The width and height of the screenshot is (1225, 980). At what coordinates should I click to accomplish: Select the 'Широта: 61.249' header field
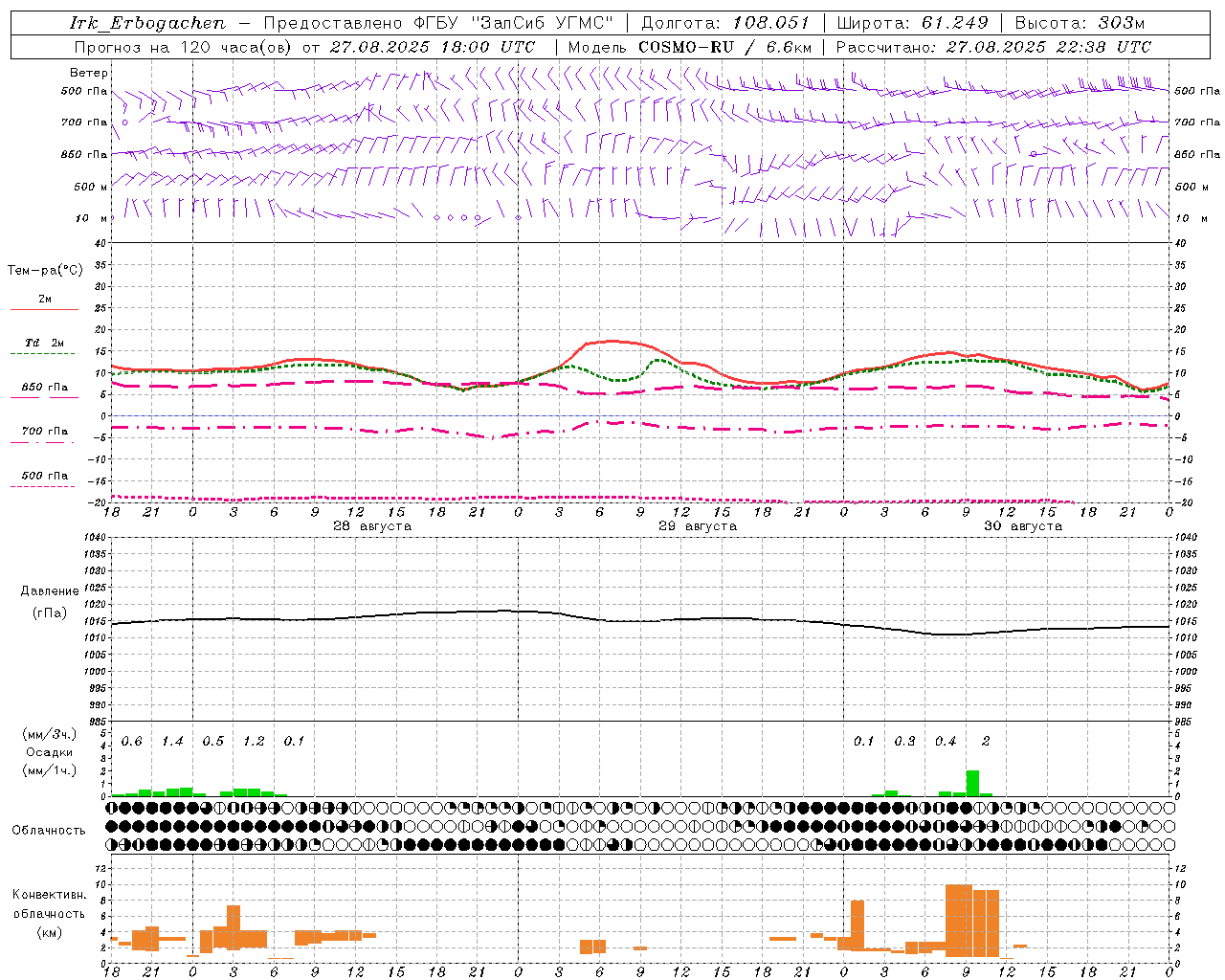click(x=914, y=23)
